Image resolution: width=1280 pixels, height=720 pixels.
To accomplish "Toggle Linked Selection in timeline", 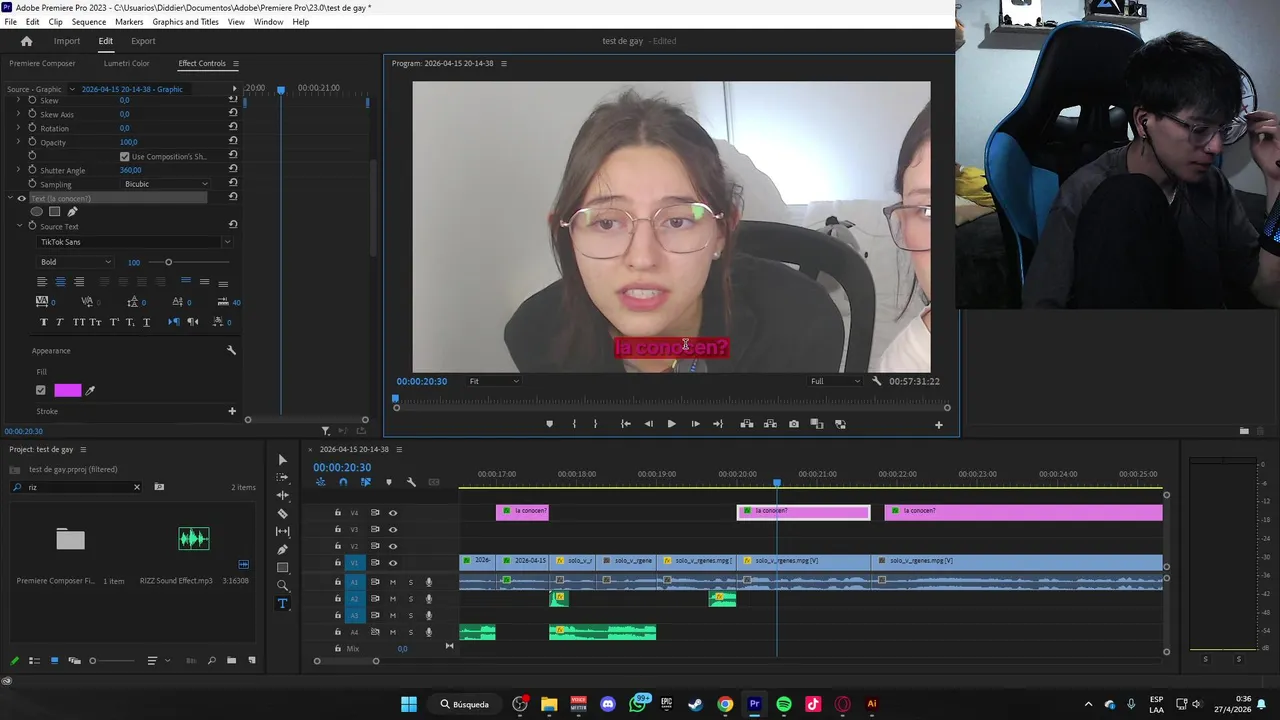I will pos(365,482).
